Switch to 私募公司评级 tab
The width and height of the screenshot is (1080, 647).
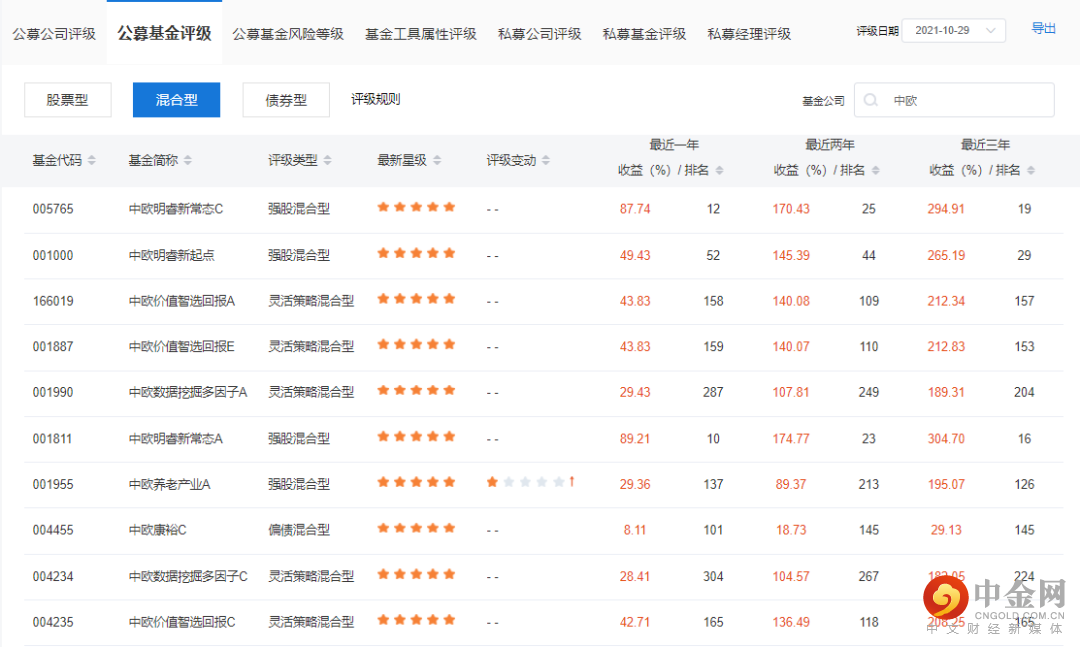(540, 34)
